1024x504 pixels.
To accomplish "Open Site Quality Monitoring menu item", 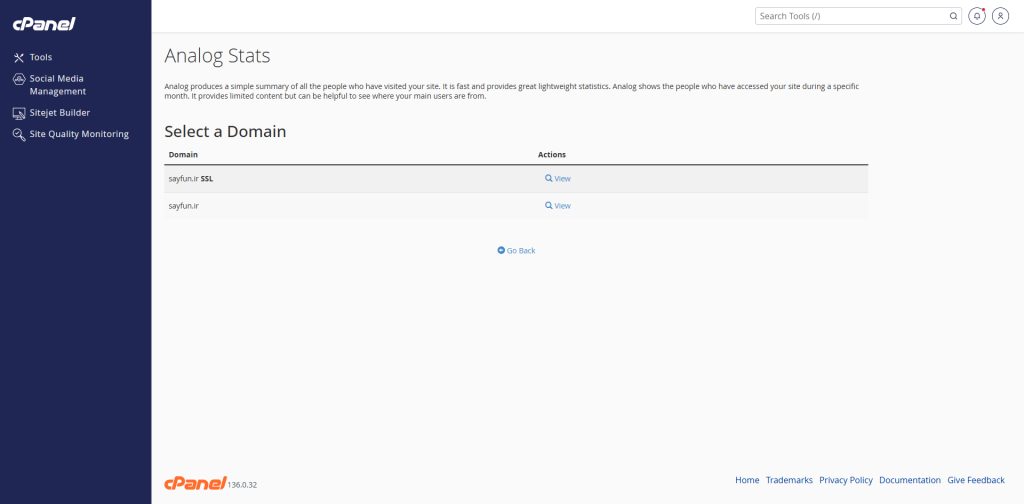I will 79,134.
